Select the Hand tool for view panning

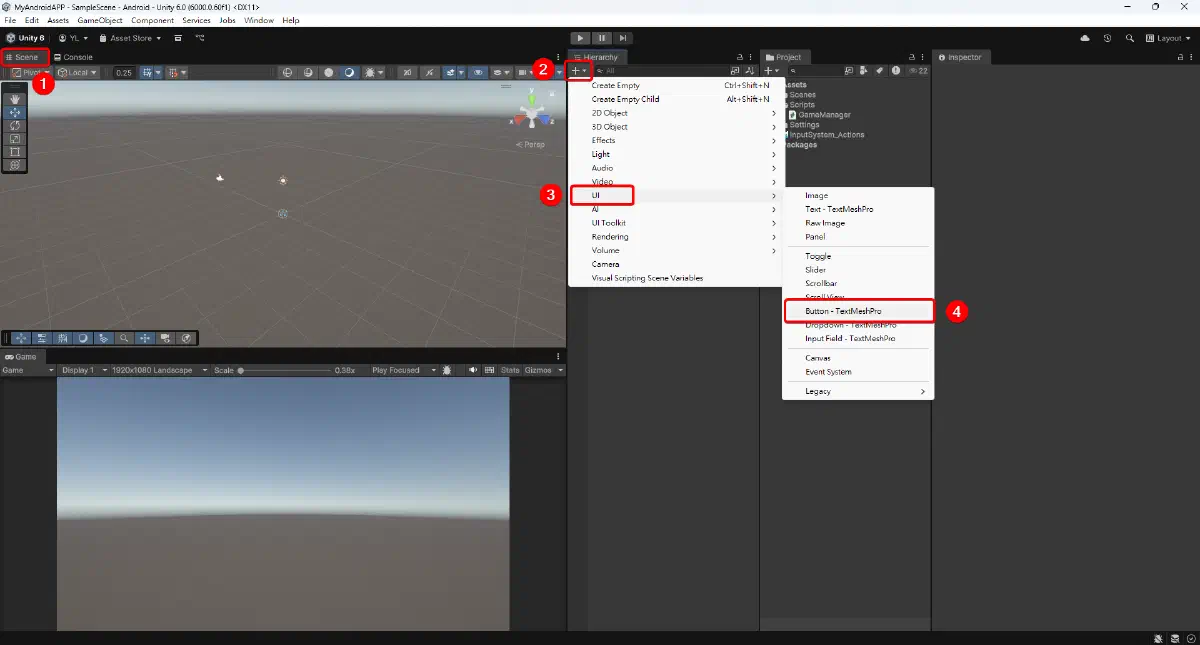pos(14,99)
